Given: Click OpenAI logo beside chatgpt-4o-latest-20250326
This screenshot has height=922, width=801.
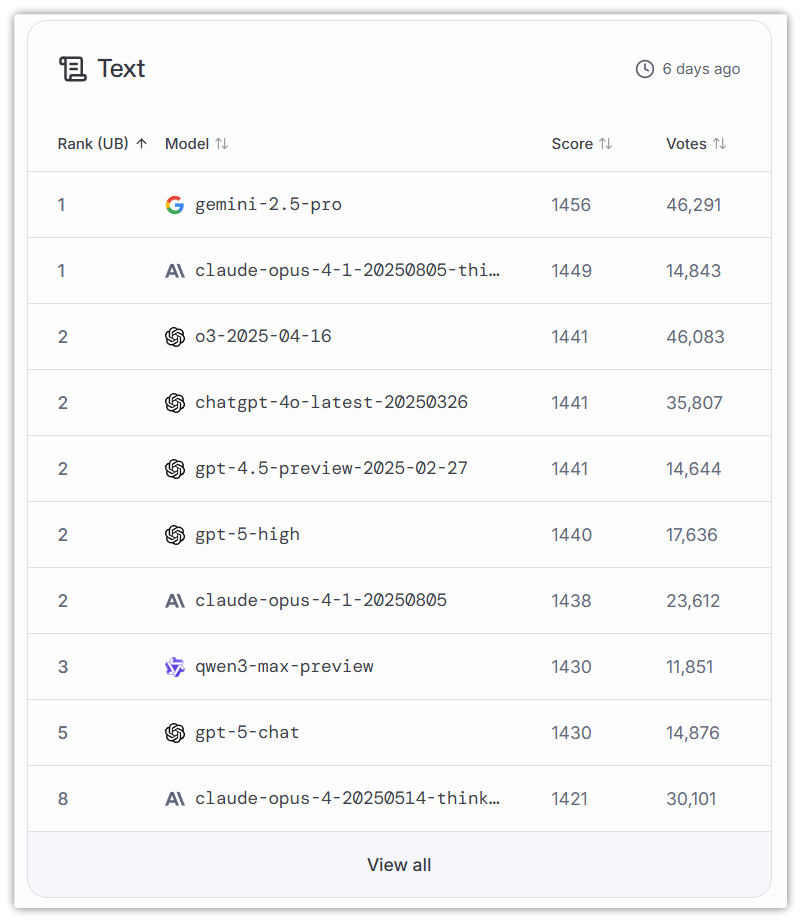Looking at the screenshot, I should pyautogui.click(x=175, y=403).
